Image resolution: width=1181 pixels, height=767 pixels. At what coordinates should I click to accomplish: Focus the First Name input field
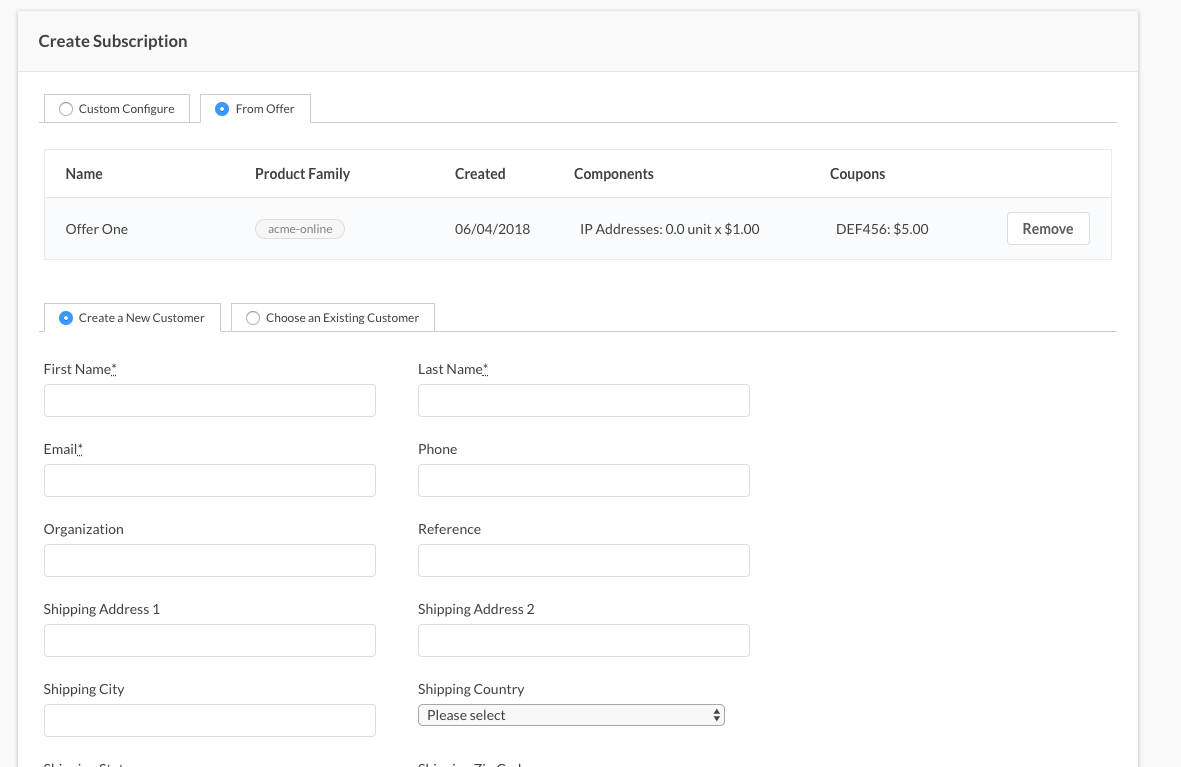(x=210, y=401)
